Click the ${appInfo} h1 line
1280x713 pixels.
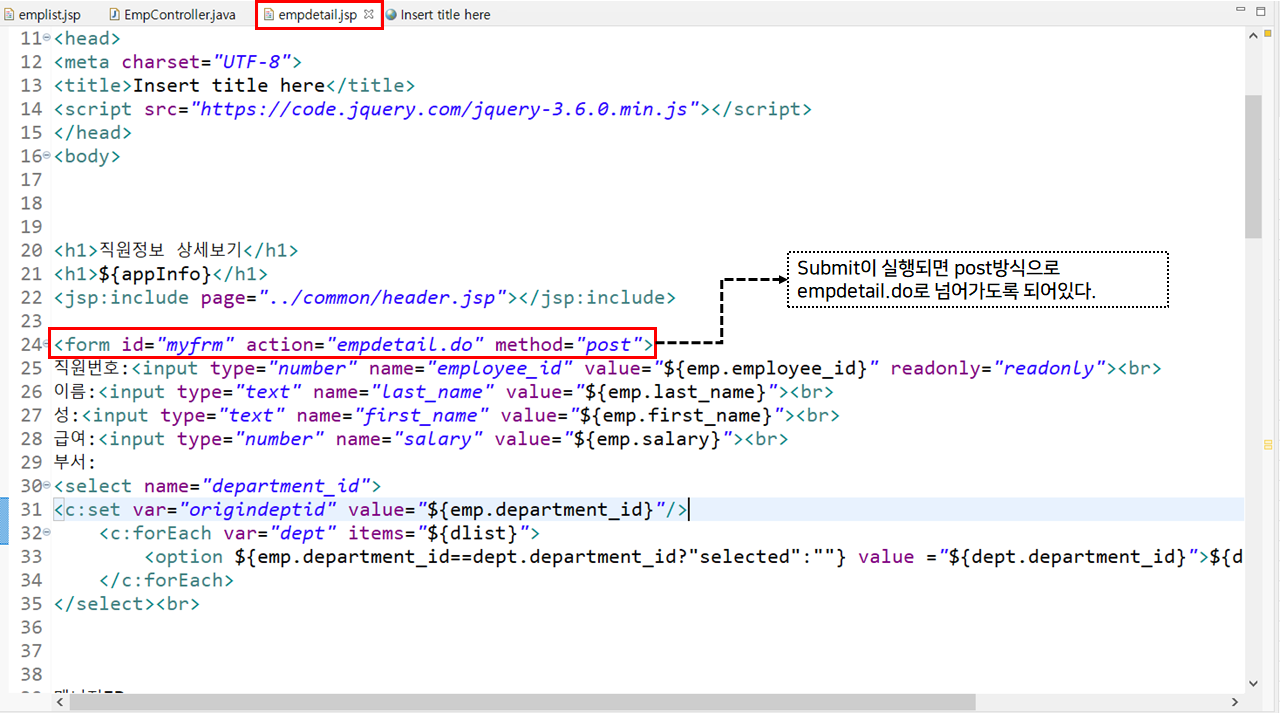160,274
